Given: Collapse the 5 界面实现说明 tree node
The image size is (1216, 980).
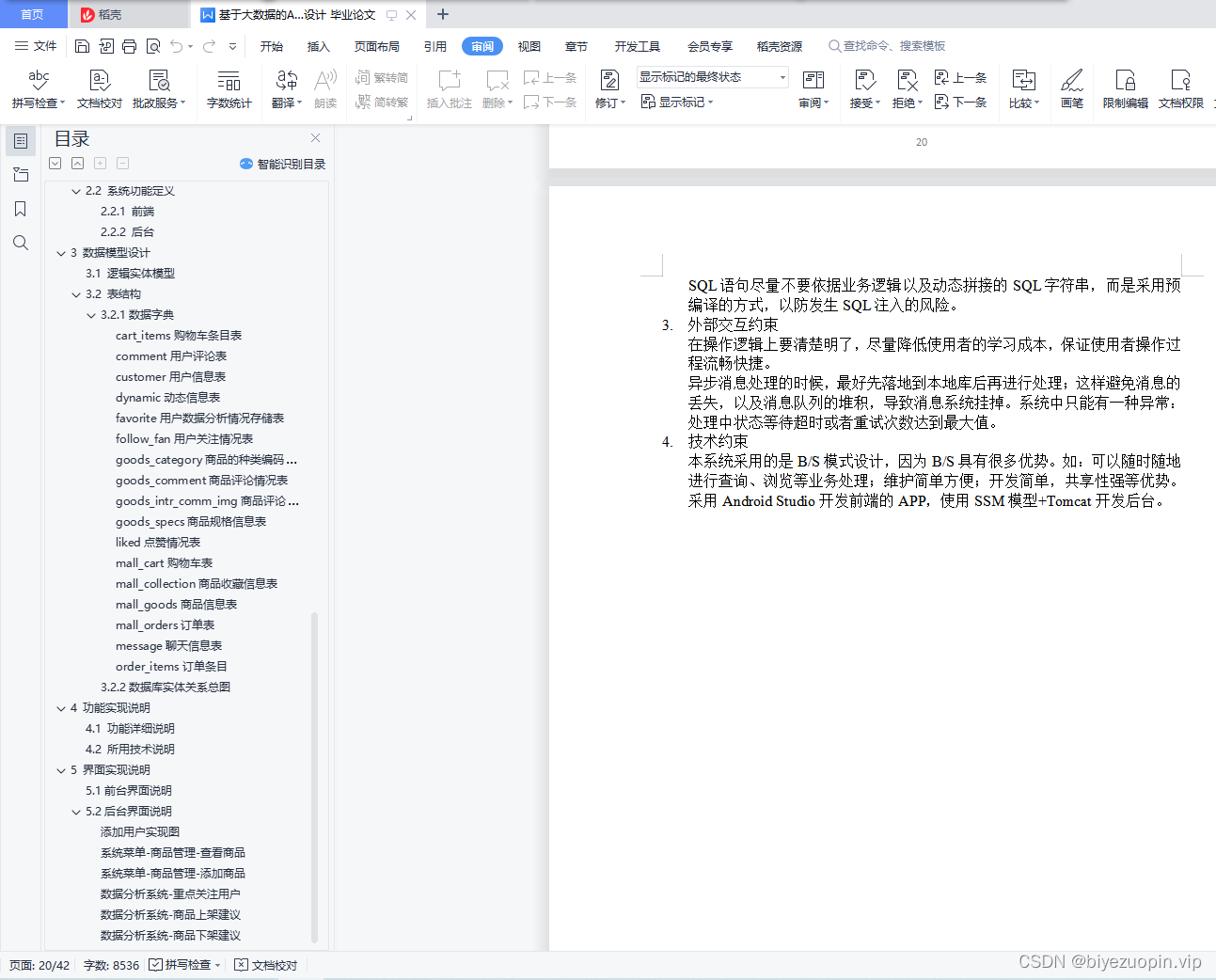Looking at the screenshot, I should 61,770.
